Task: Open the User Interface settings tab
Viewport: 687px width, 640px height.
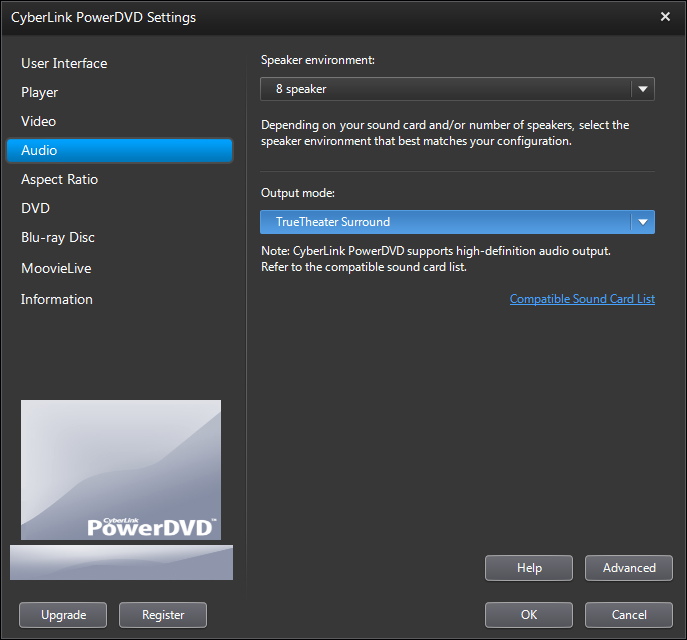Action: tap(64, 63)
